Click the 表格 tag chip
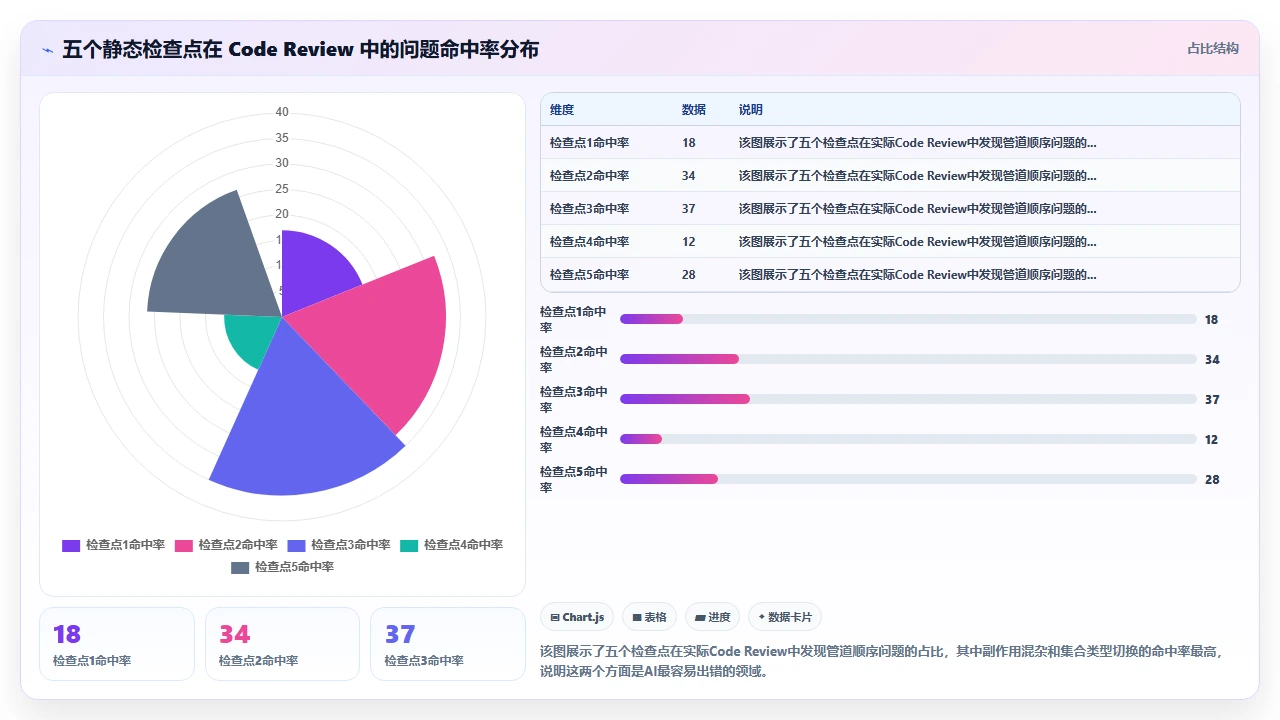Viewport: 1280px width, 720px height. tap(650, 617)
